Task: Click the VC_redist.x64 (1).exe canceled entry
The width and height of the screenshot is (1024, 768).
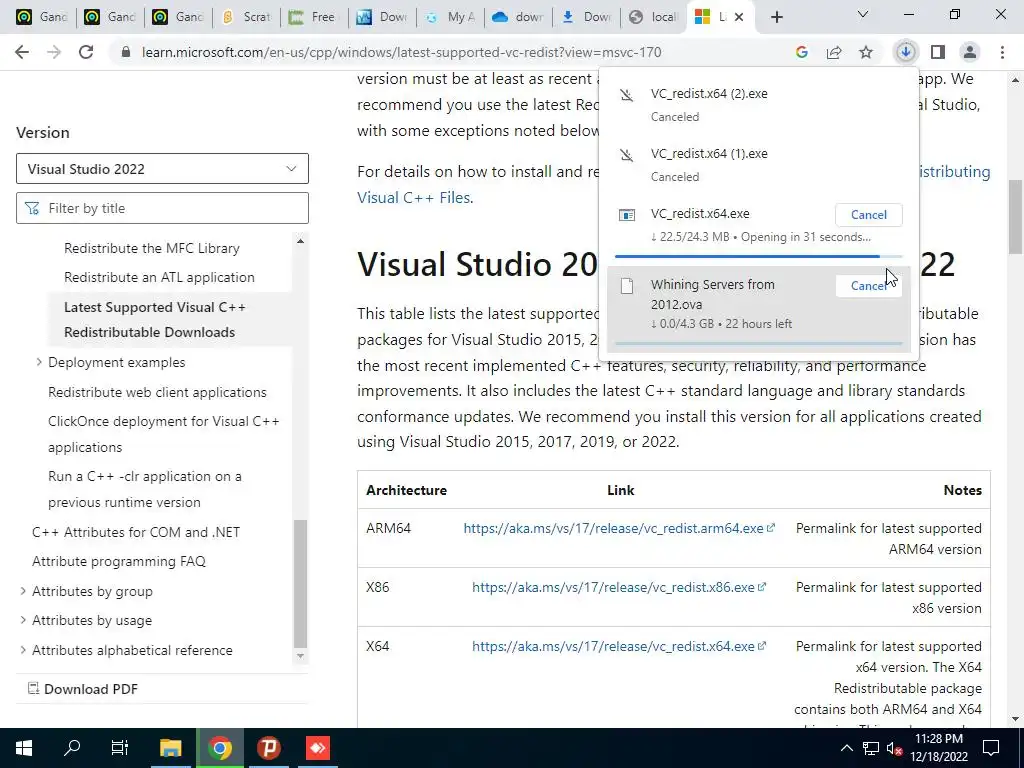Action: [758, 165]
